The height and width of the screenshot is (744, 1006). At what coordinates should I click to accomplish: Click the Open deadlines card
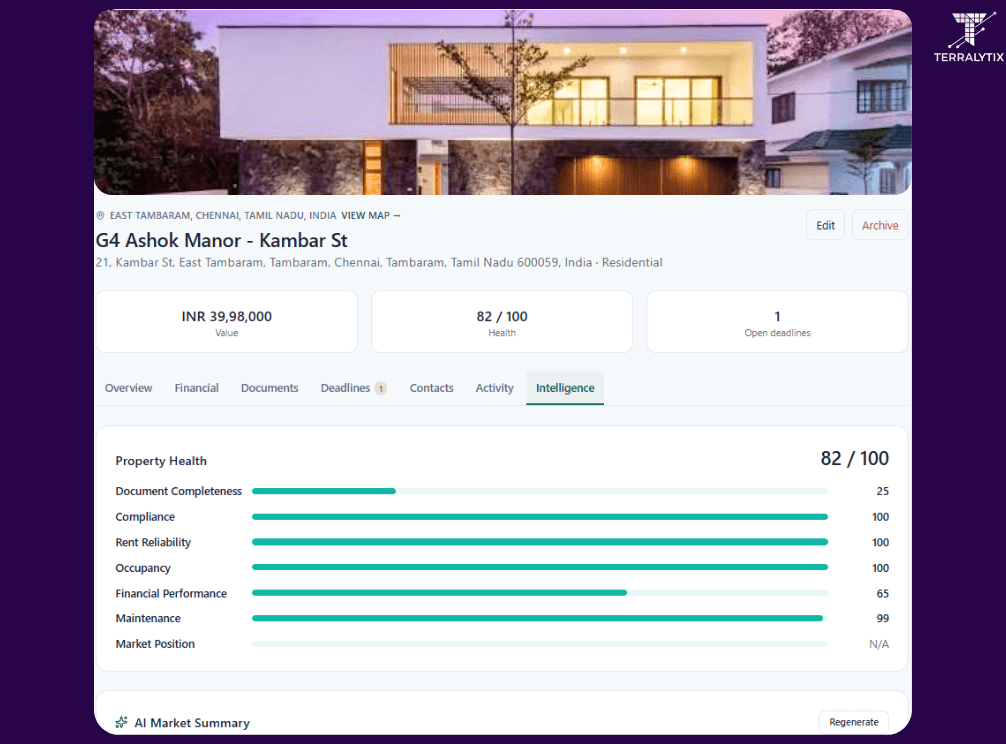tap(777, 322)
